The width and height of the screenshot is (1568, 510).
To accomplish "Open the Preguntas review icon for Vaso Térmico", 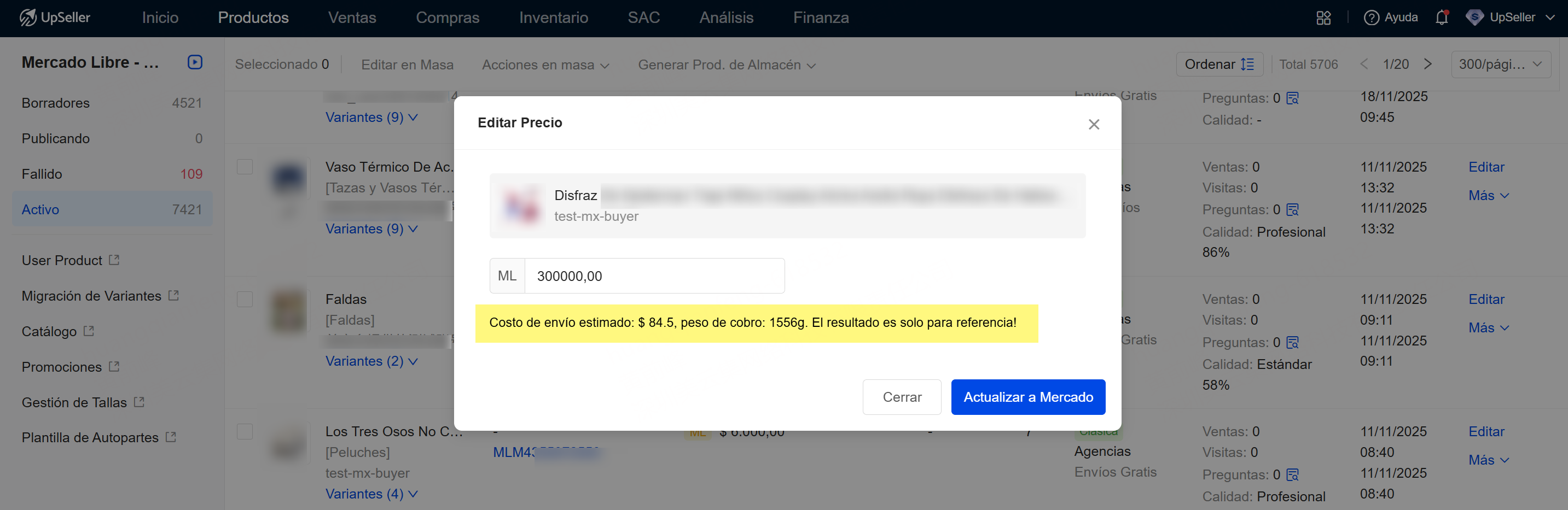I will 1294,209.
